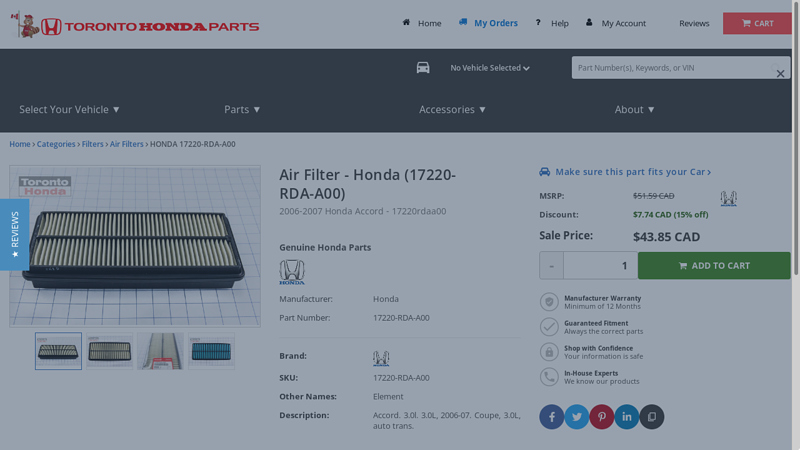Add the air filter to cart
Viewport: 800px width, 450px height.
(x=713, y=266)
